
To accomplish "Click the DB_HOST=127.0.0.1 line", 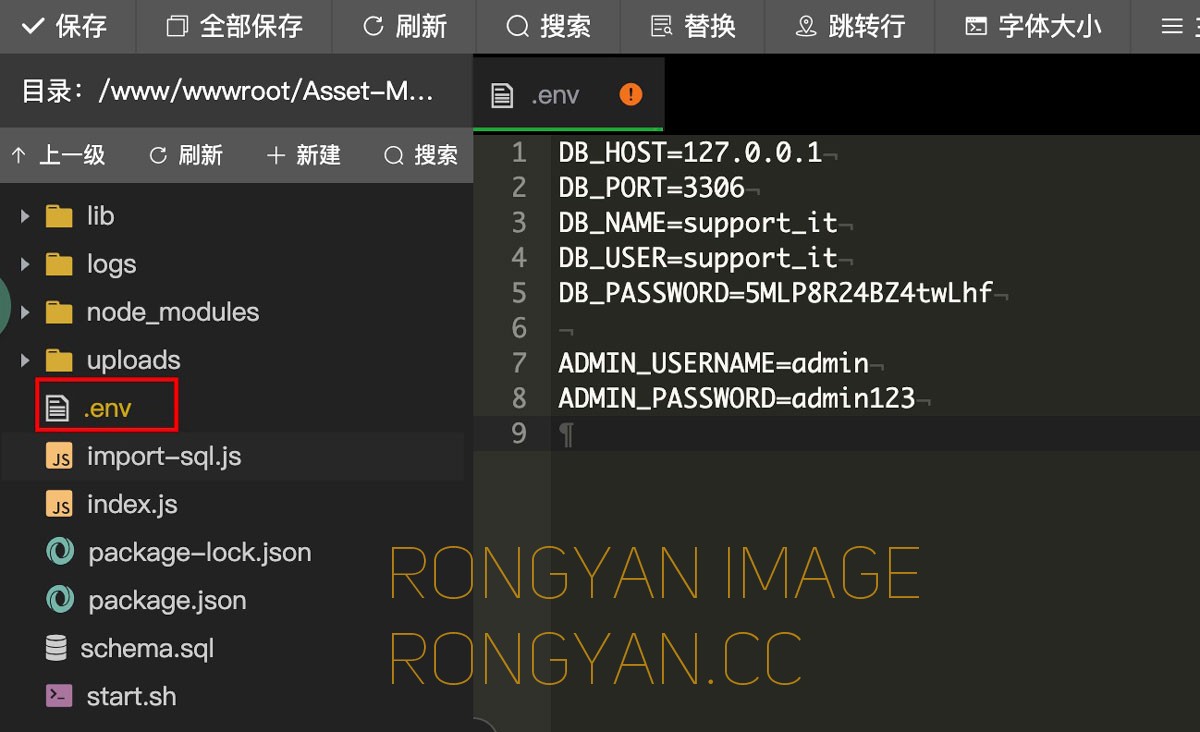I will 690,153.
